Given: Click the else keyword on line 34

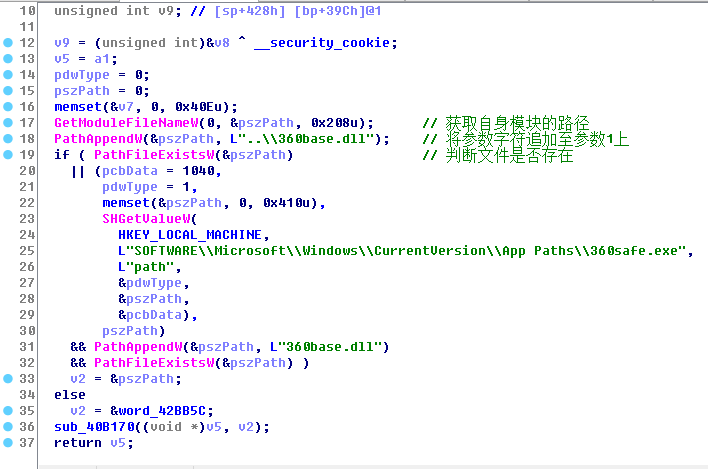Looking at the screenshot, I should pyautogui.click(x=70, y=395).
